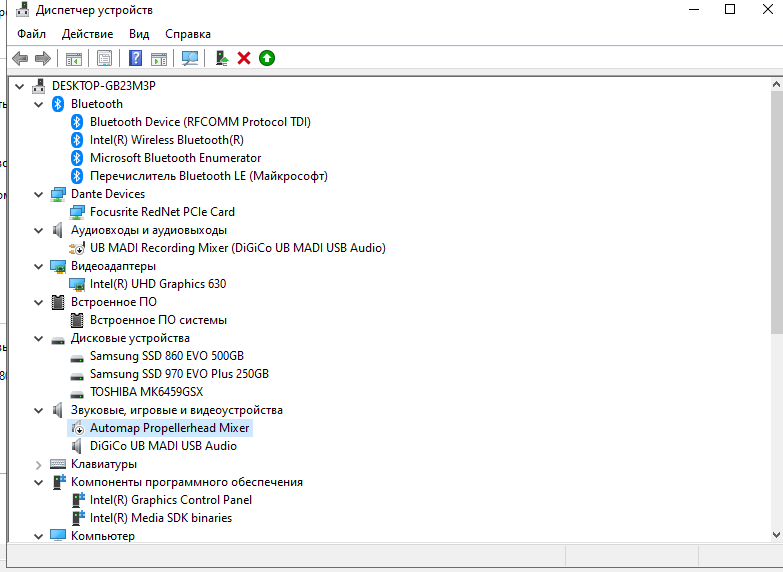Click the Дисковые устройства drive icon
This screenshot has width=783, height=572.
pyautogui.click(x=58, y=340)
